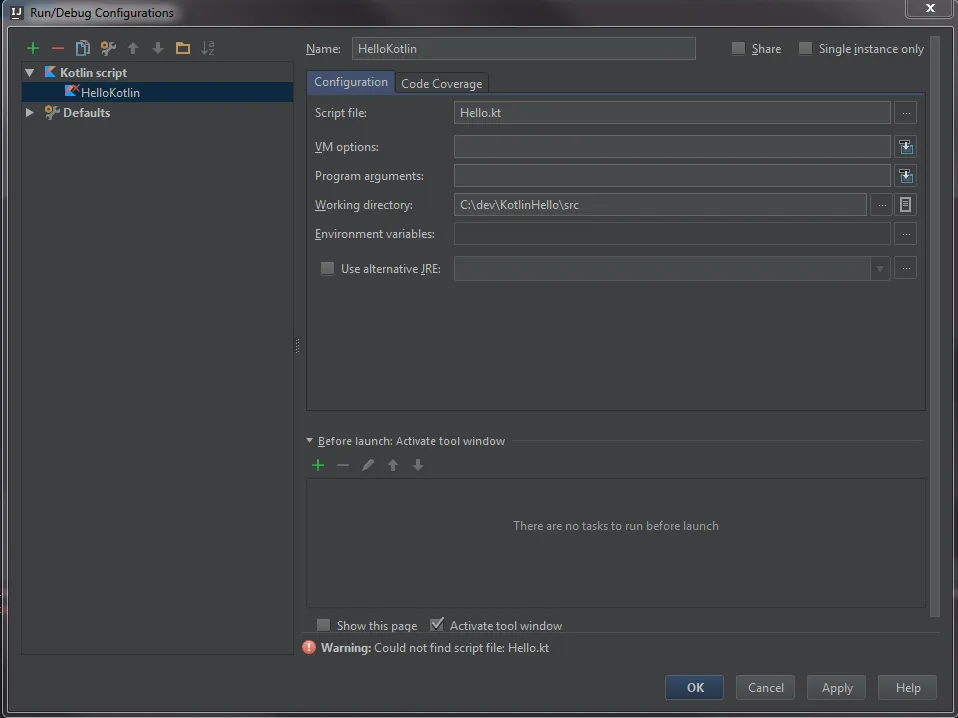Open the defaults settings wrench icon in toolbar
Image resolution: width=958 pixels, height=718 pixels.
pos(108,48)
